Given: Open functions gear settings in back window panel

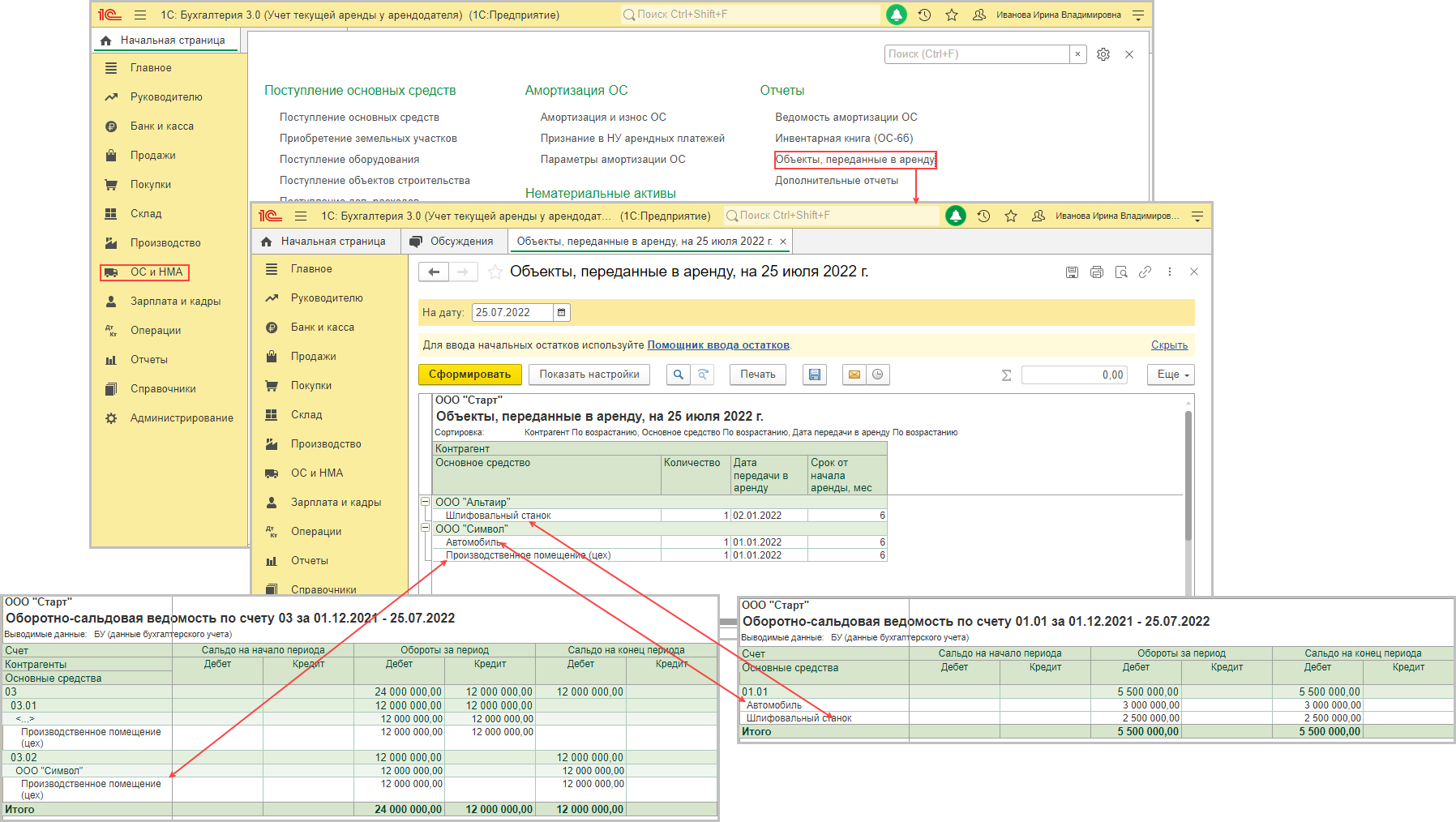Looking at the screenshot, I should (1103, 54).
